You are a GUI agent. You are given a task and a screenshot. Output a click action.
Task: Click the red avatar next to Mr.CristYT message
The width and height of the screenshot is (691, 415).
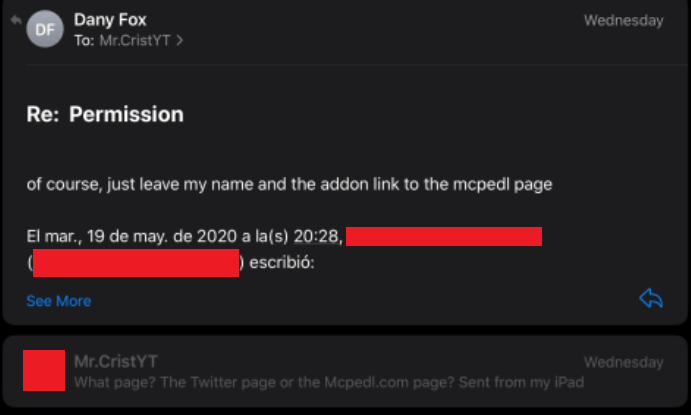tap(44, 371)
